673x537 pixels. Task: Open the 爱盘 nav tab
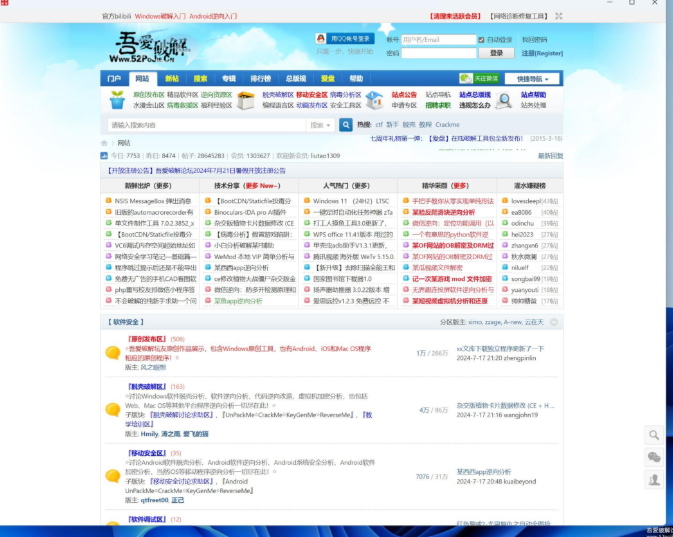[x=327, y=79]
